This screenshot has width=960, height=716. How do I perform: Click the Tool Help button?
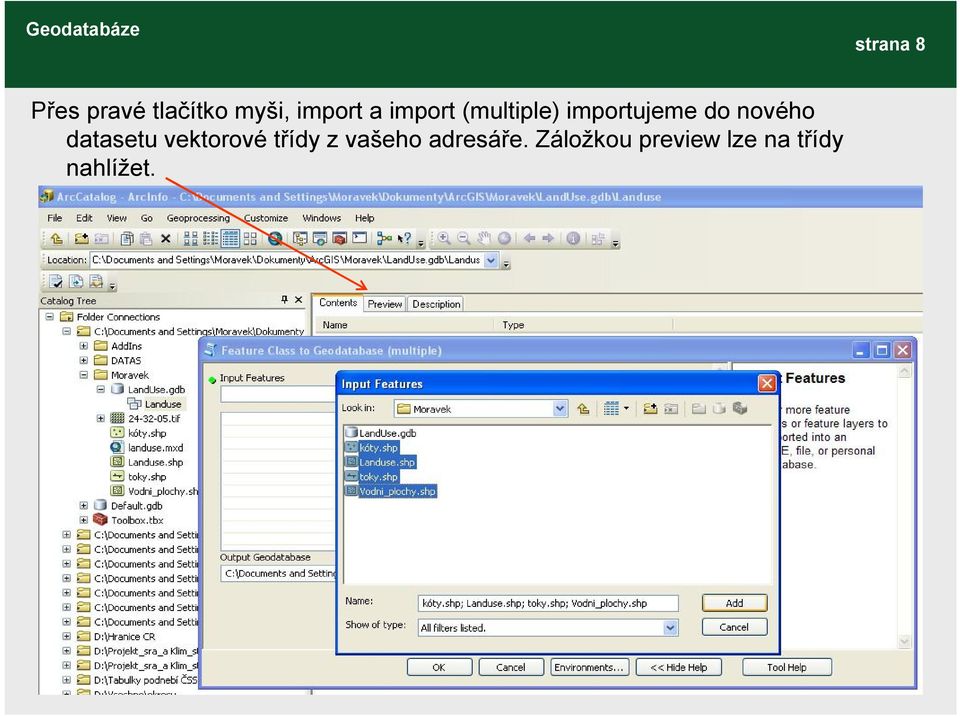[x=787, y=668]
